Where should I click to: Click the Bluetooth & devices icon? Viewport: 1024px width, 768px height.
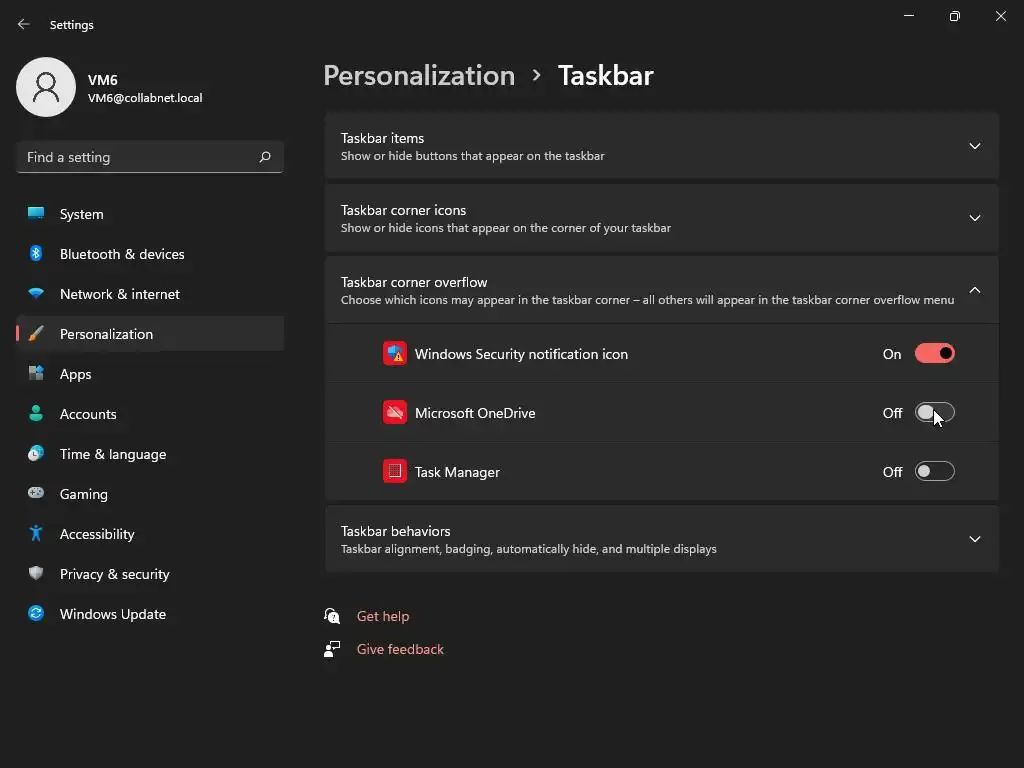tap(36, 254)
